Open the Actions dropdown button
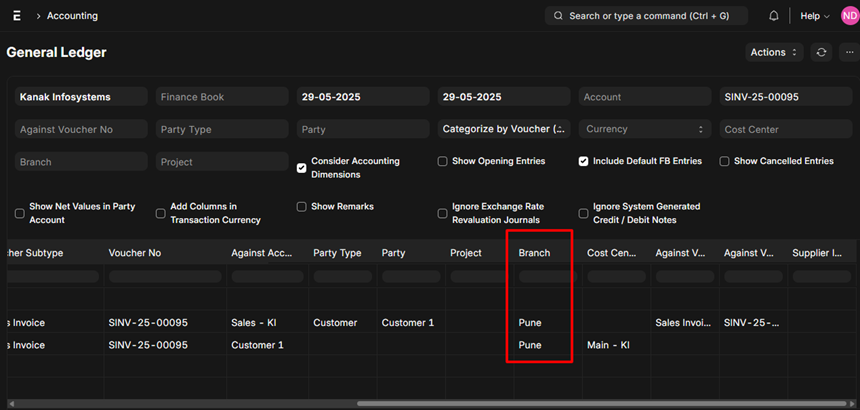This screenshot has height=410, width=860. point(774,52)
